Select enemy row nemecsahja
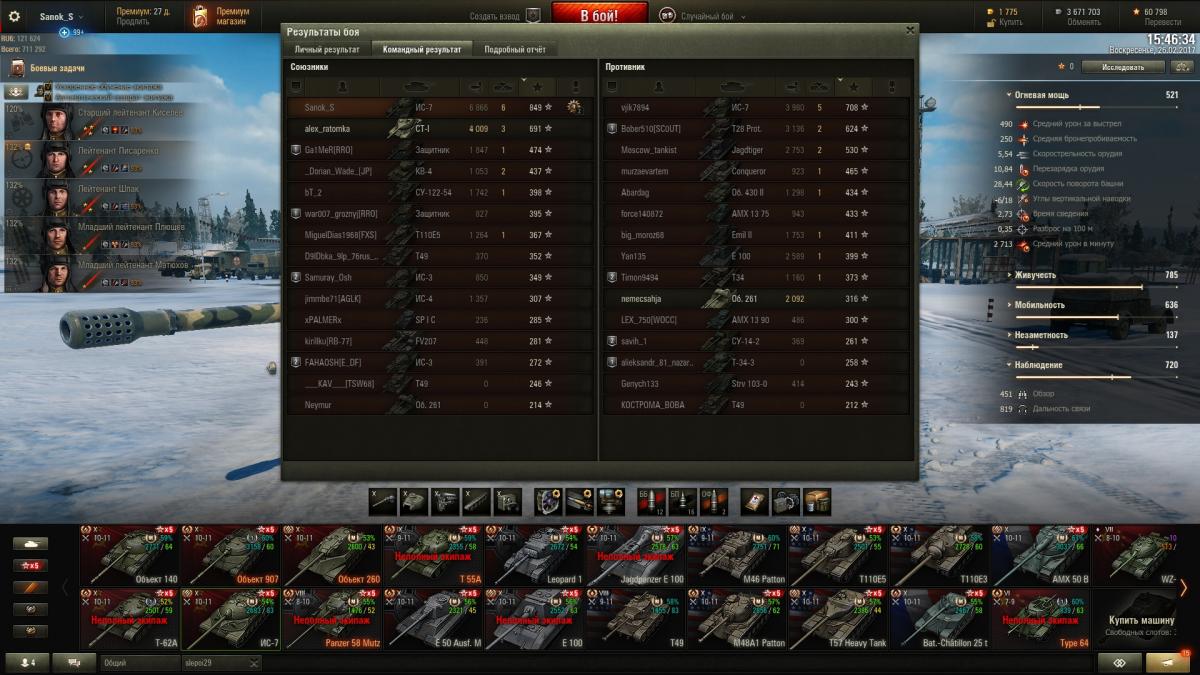This screenshot has height=675, width=1200. point(755,299)
